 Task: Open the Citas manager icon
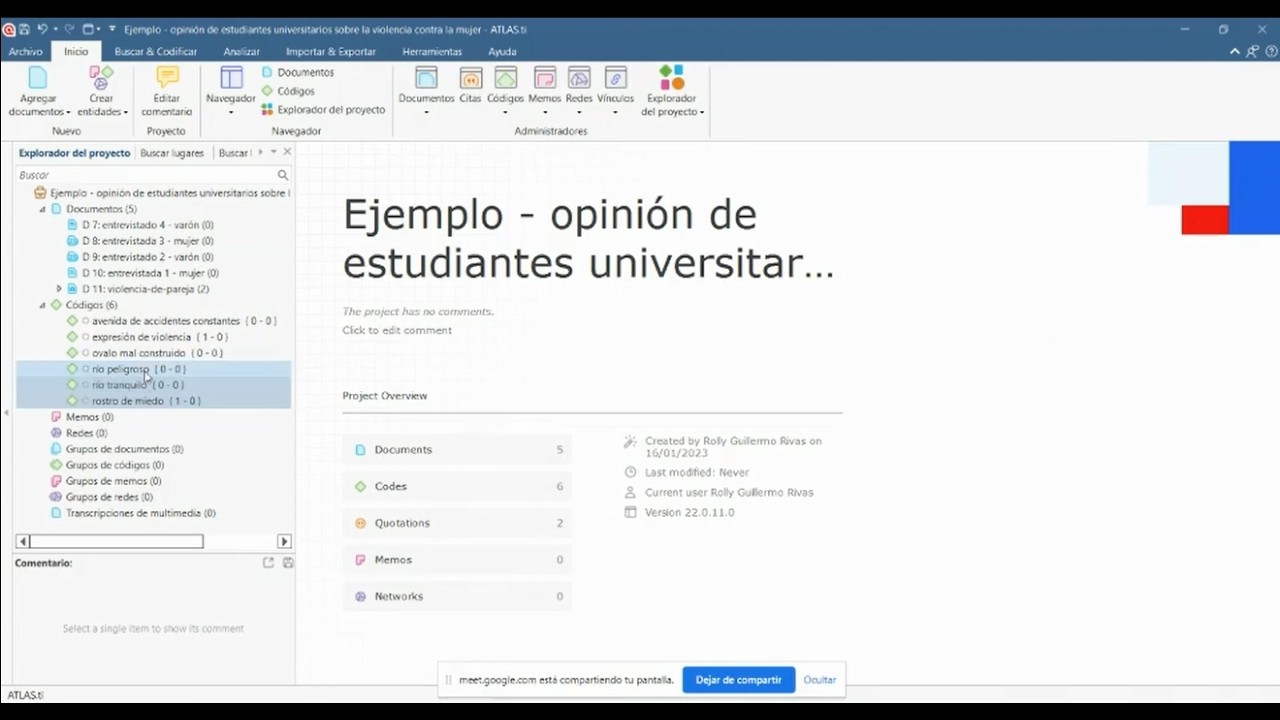470,78
